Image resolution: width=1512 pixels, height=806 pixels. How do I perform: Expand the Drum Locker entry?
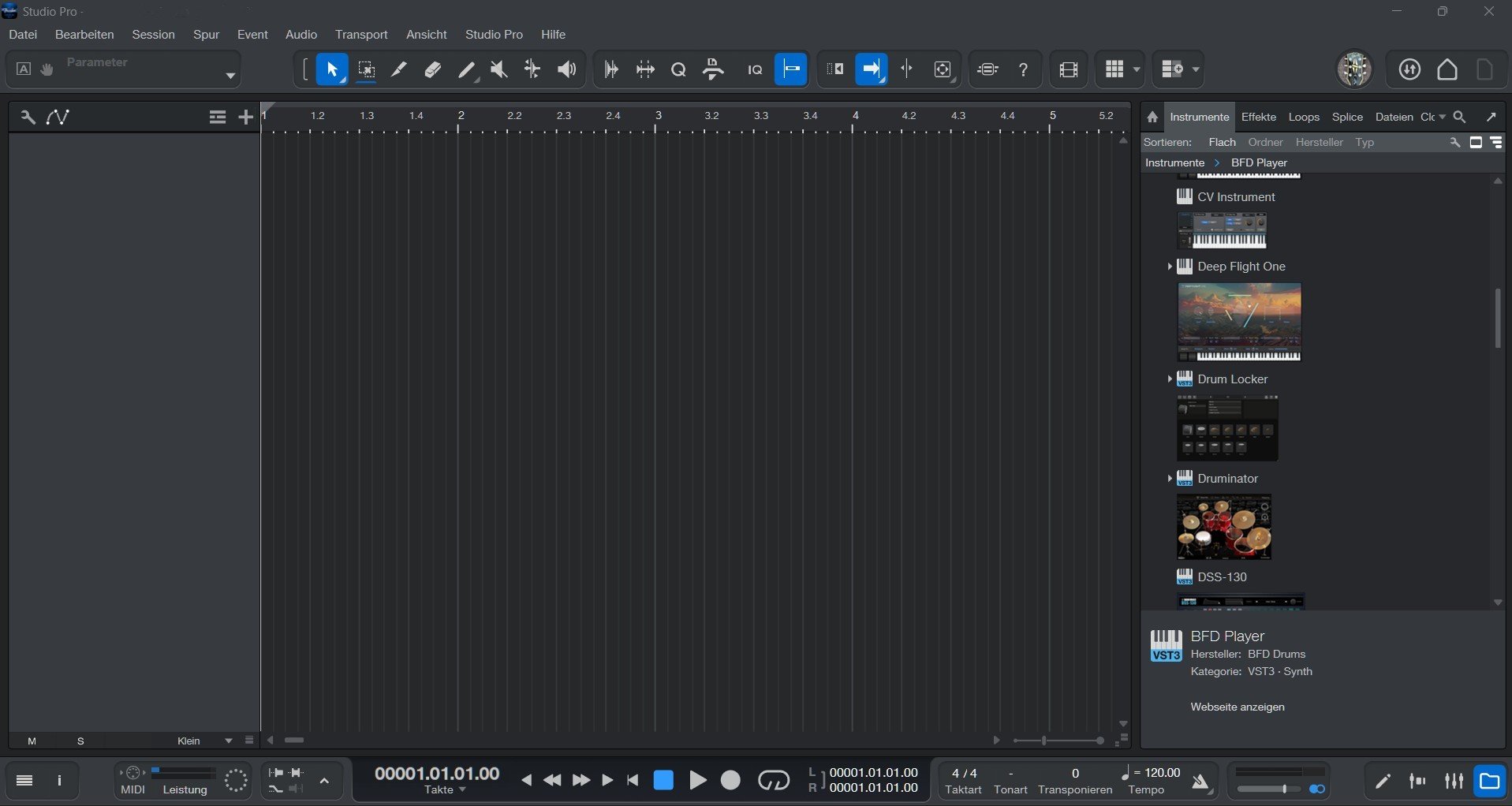(1169, 379)
